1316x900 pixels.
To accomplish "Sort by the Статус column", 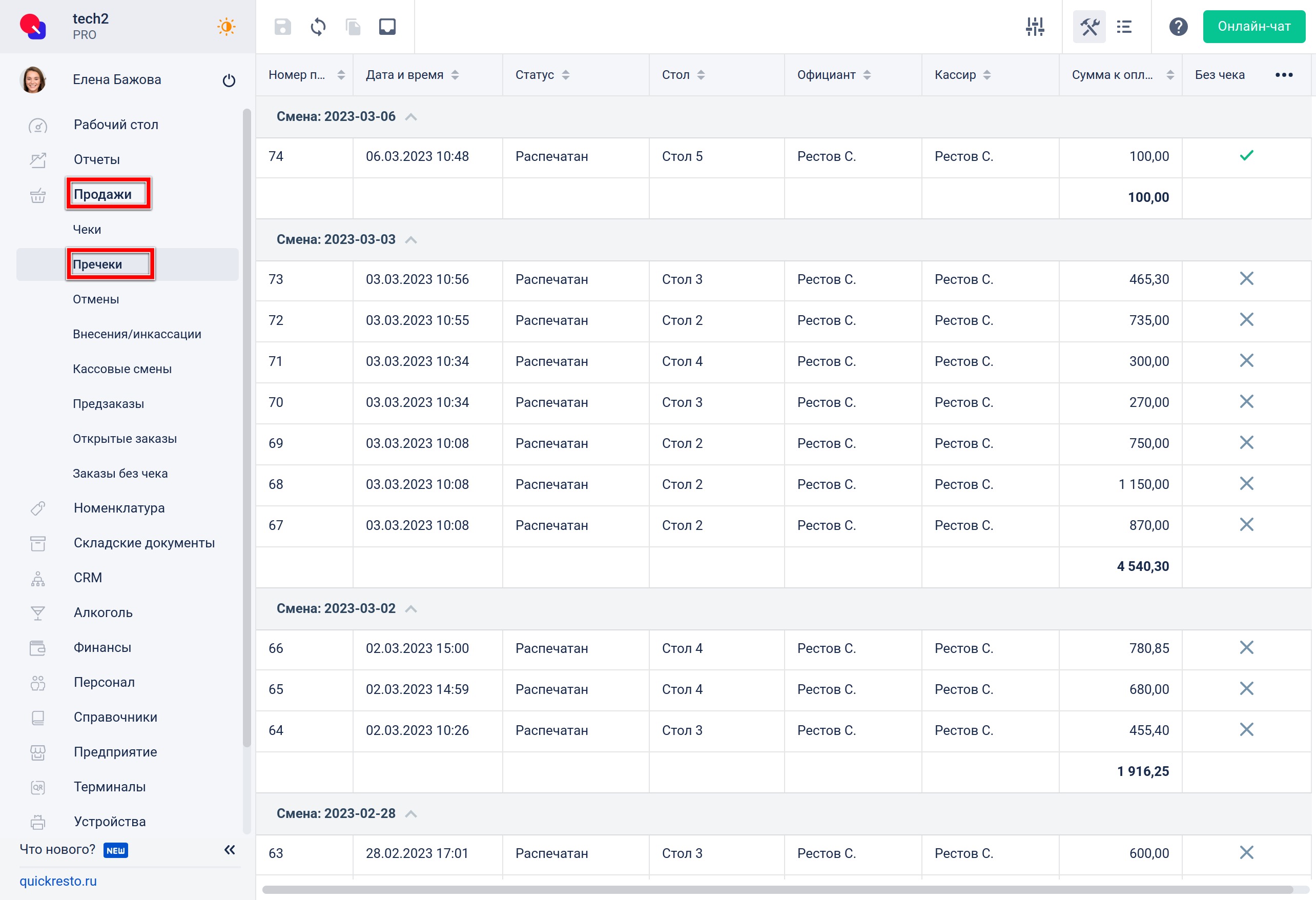I will click(565, 75).
